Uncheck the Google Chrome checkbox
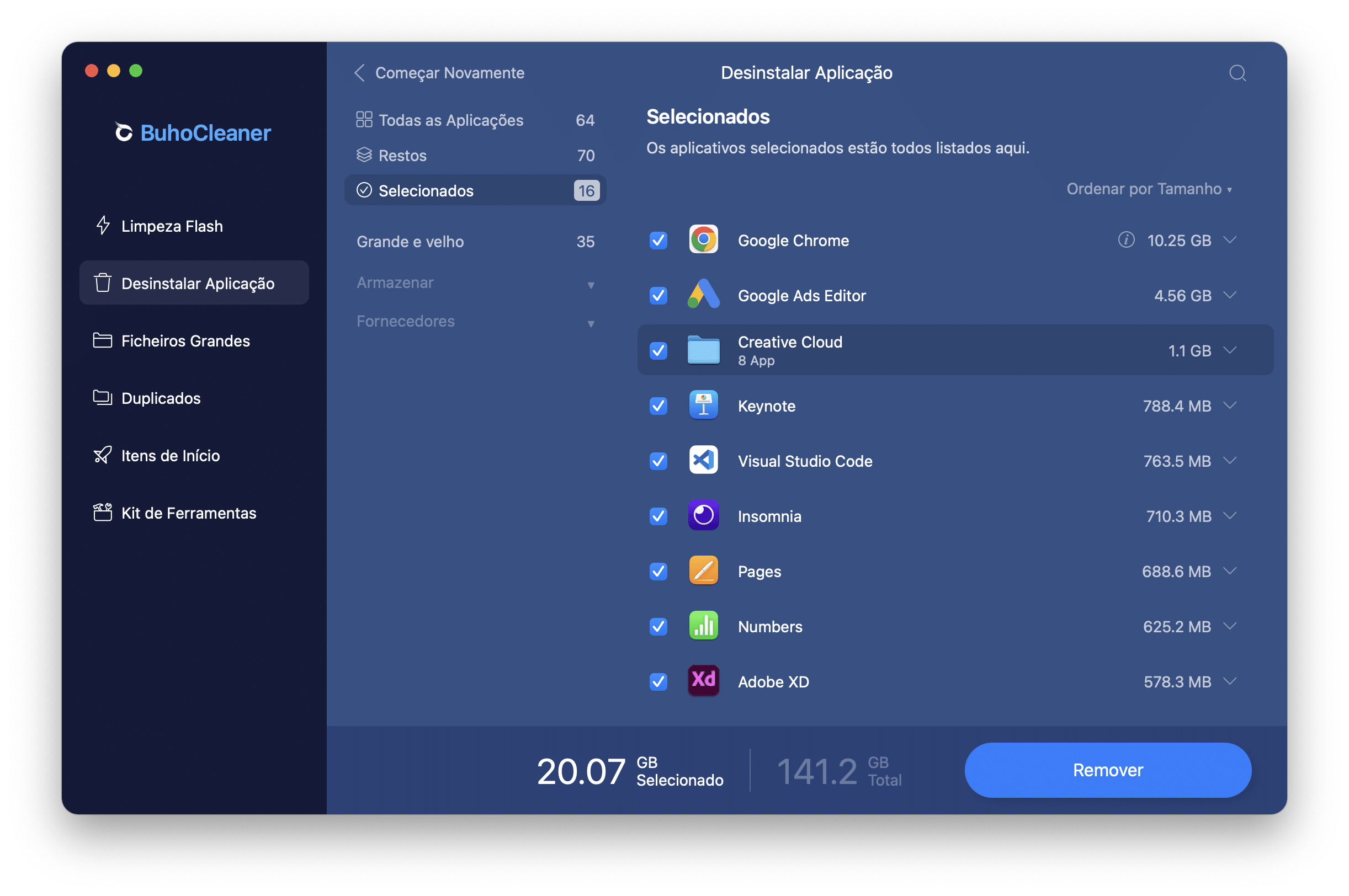 (658, 240)
